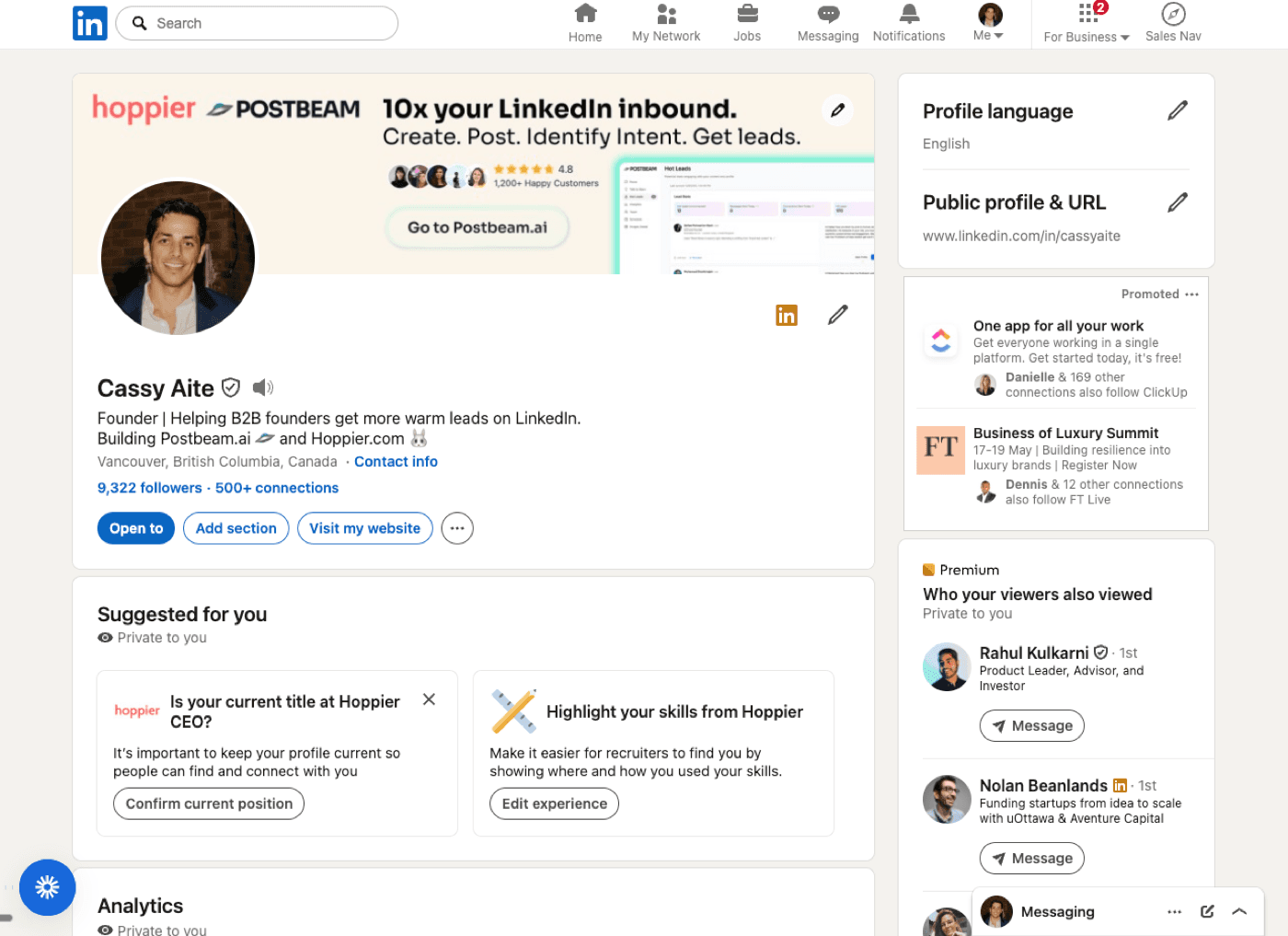Click Edit experience button
Image resolution: width=1288 pixels, height=936 pixels.
coord(554,803)
